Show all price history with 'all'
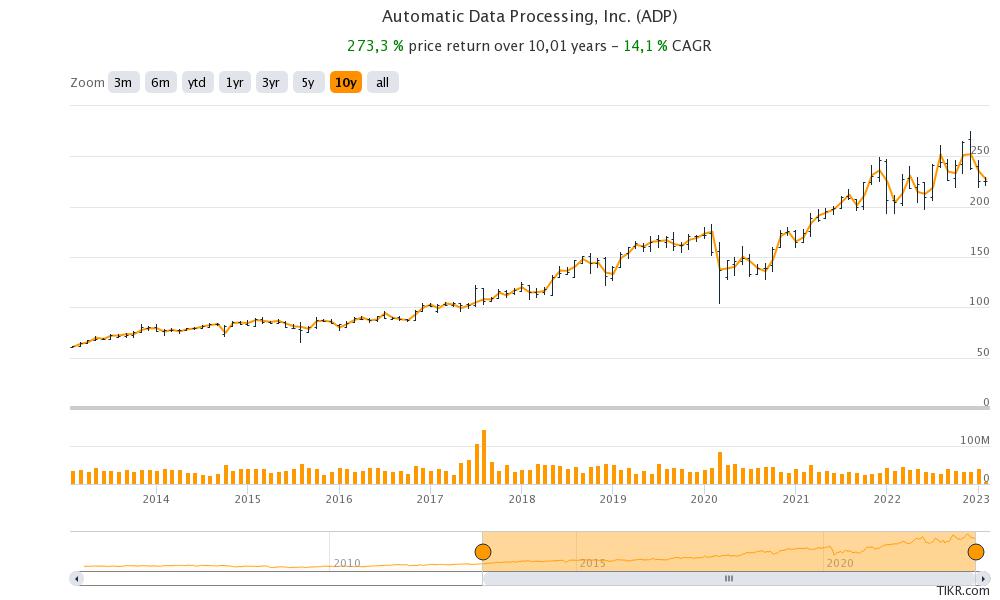 383,82
